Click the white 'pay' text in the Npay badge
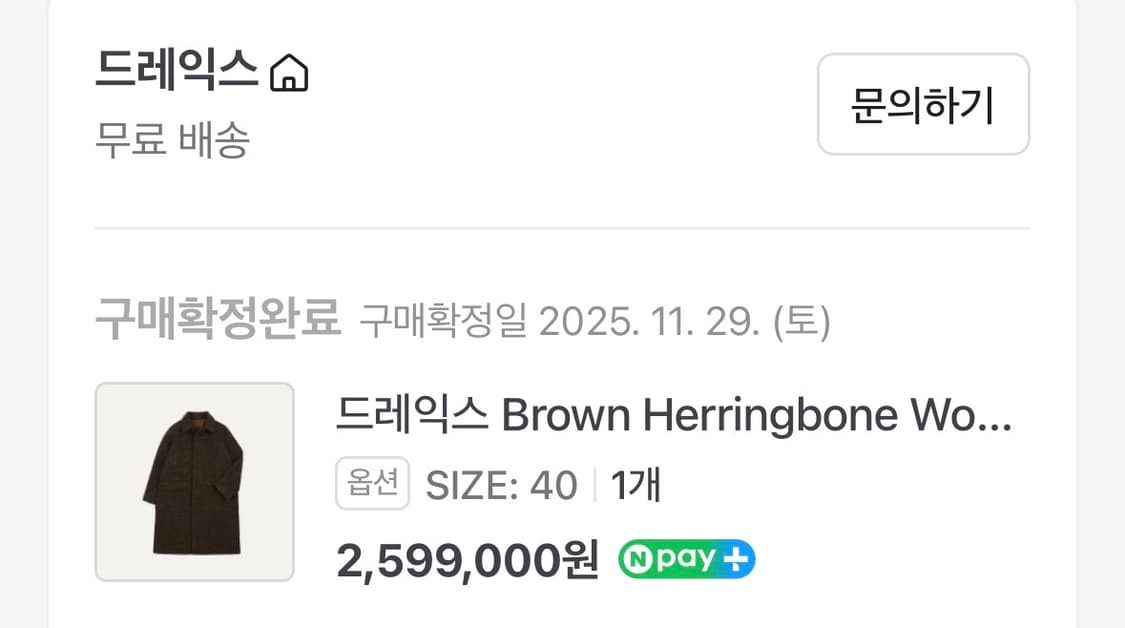 (684, 559)
